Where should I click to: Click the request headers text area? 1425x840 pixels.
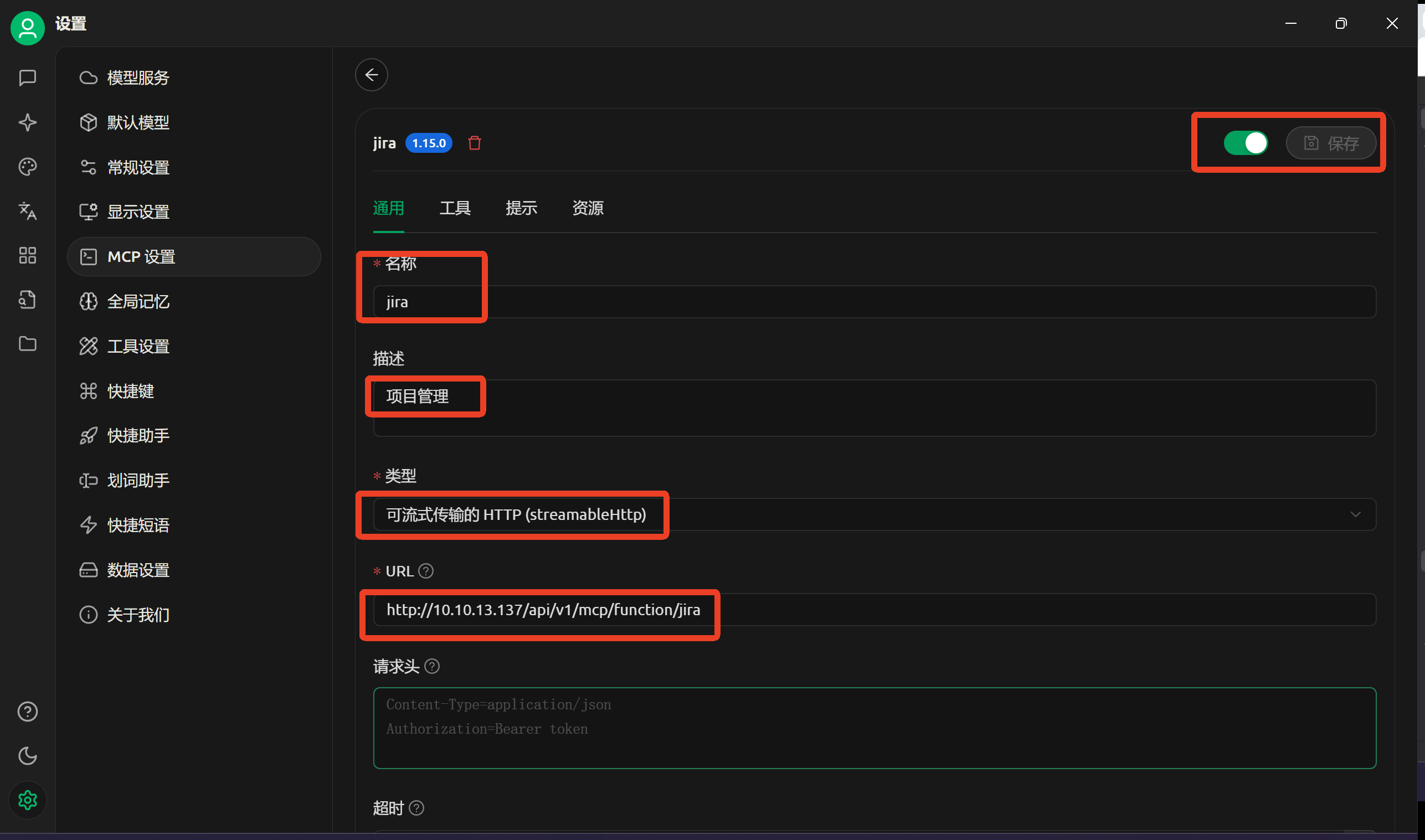874,729
